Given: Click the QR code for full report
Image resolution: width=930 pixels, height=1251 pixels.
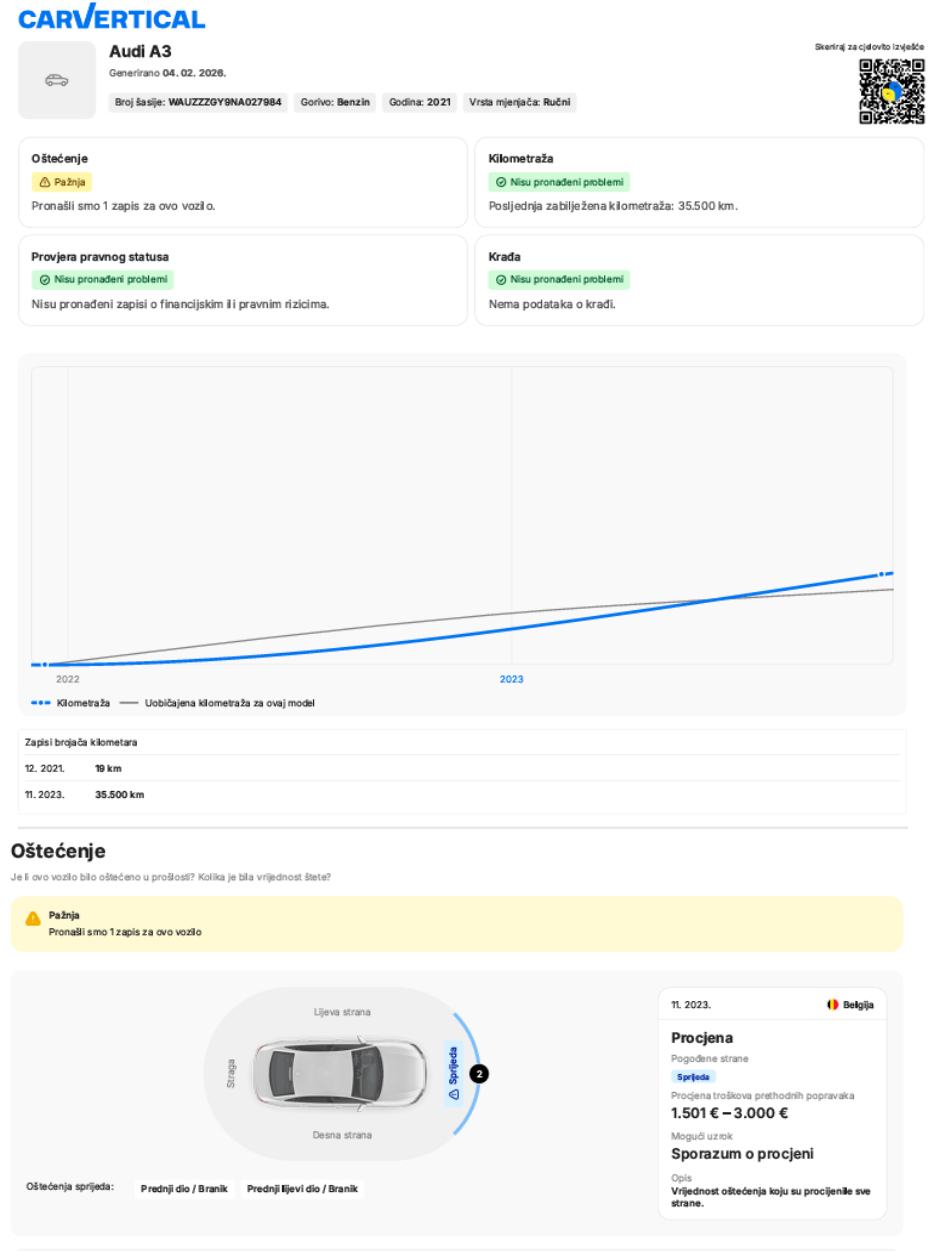Looking at the screenshot, I should point(892,92).
